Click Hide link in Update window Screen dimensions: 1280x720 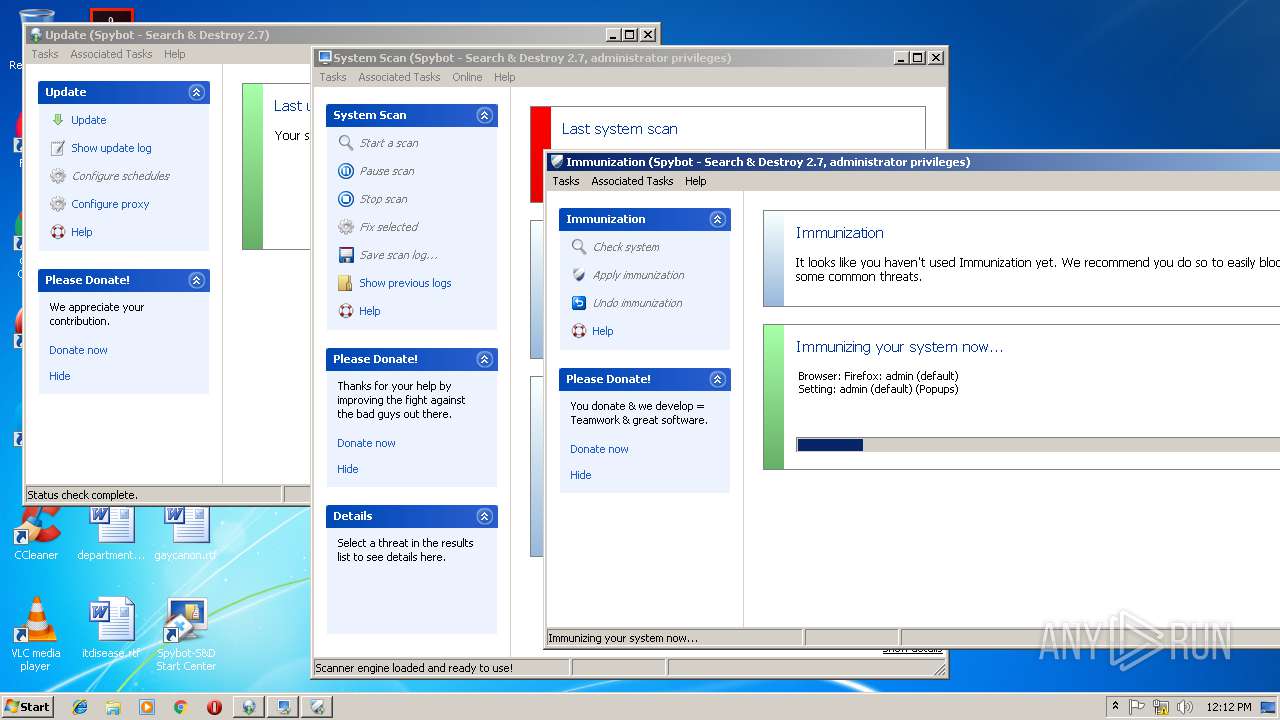pos(60,376)
